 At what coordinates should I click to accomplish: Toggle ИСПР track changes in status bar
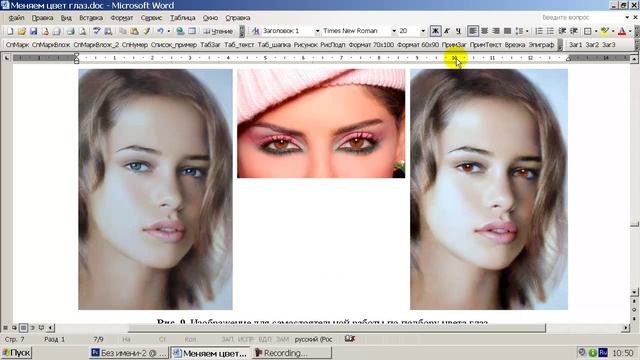pos(246,339)
